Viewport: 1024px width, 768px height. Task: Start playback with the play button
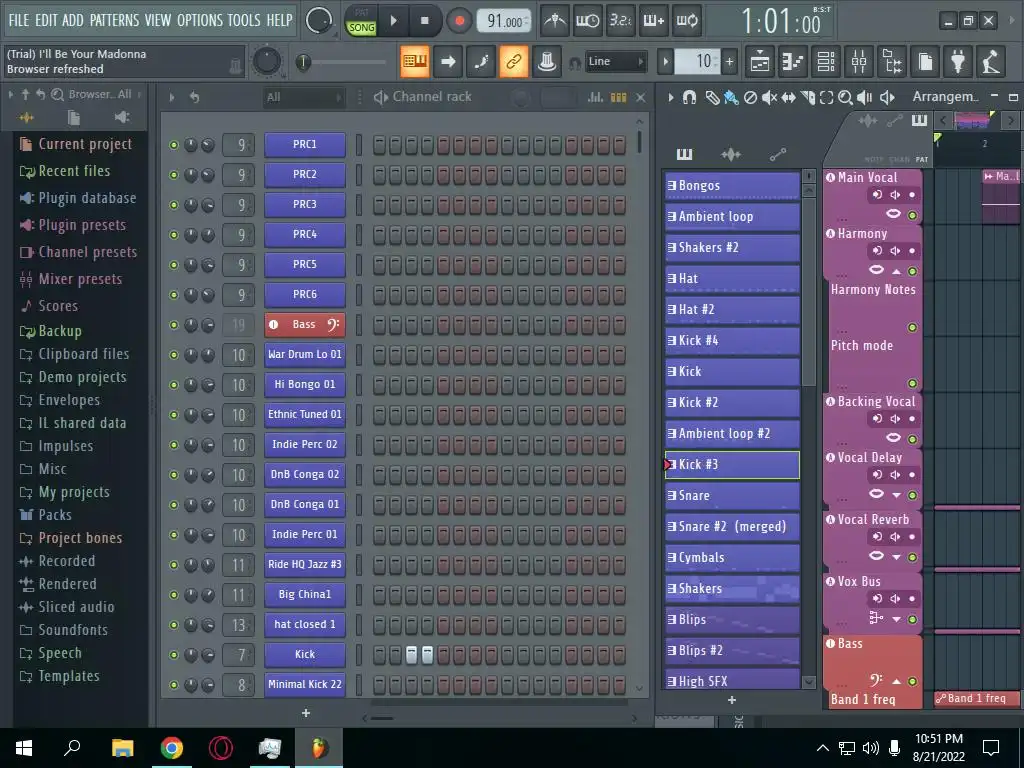(393, 21)
